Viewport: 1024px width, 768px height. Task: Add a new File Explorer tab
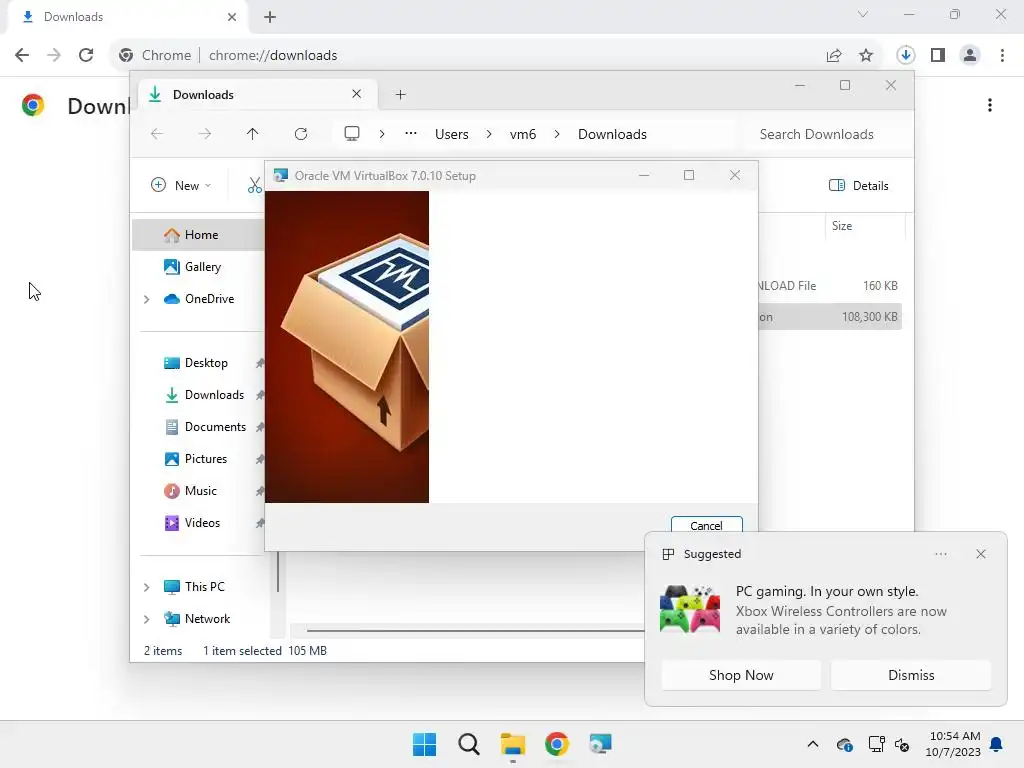pyautogui.click(x=400, y=95)
